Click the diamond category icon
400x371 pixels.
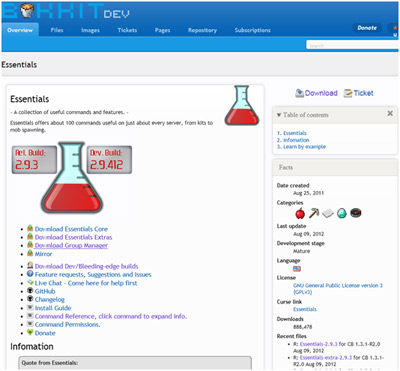point(342,213)
